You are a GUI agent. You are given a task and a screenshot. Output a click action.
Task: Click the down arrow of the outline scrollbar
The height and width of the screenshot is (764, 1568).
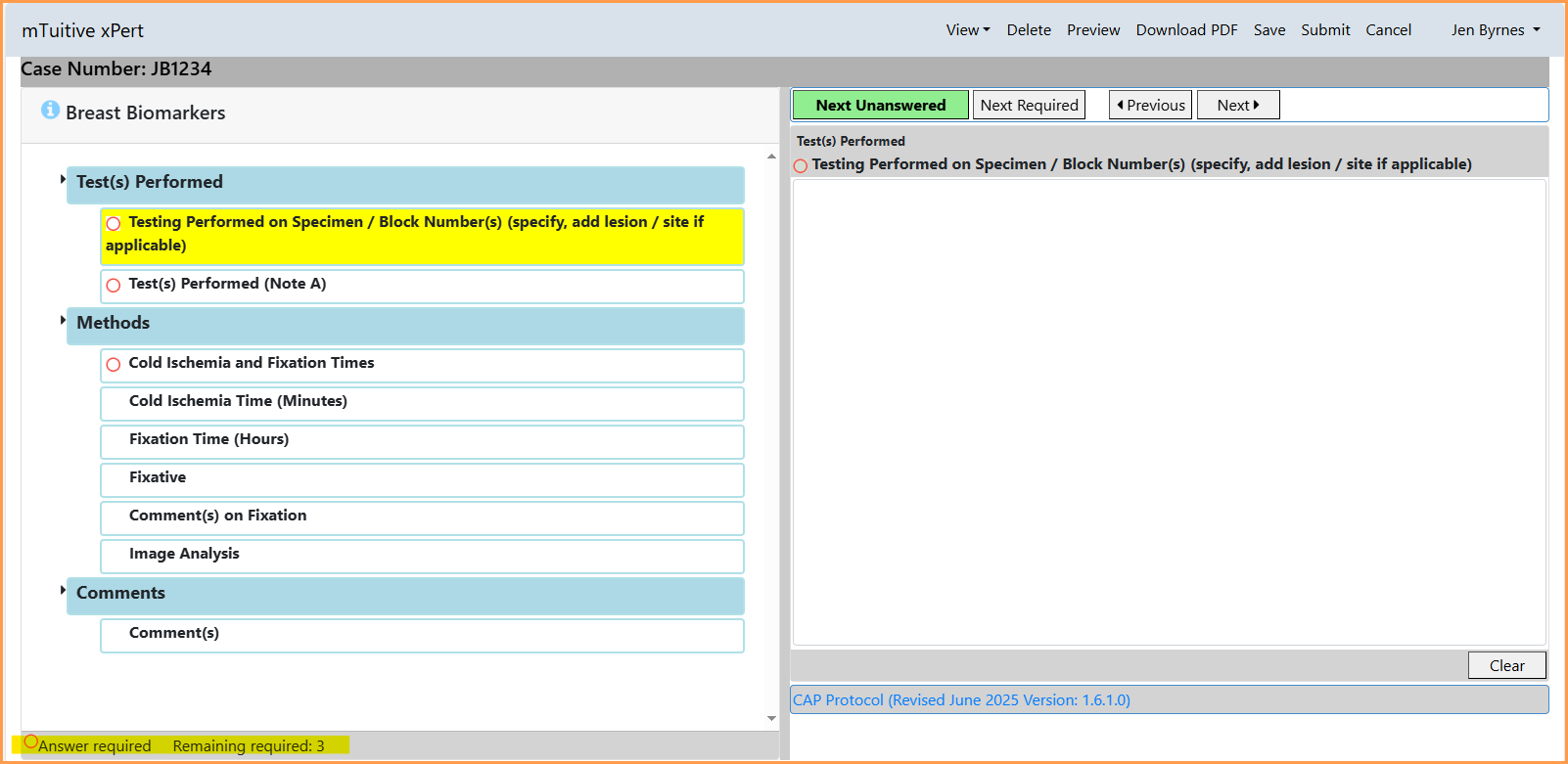771,718
